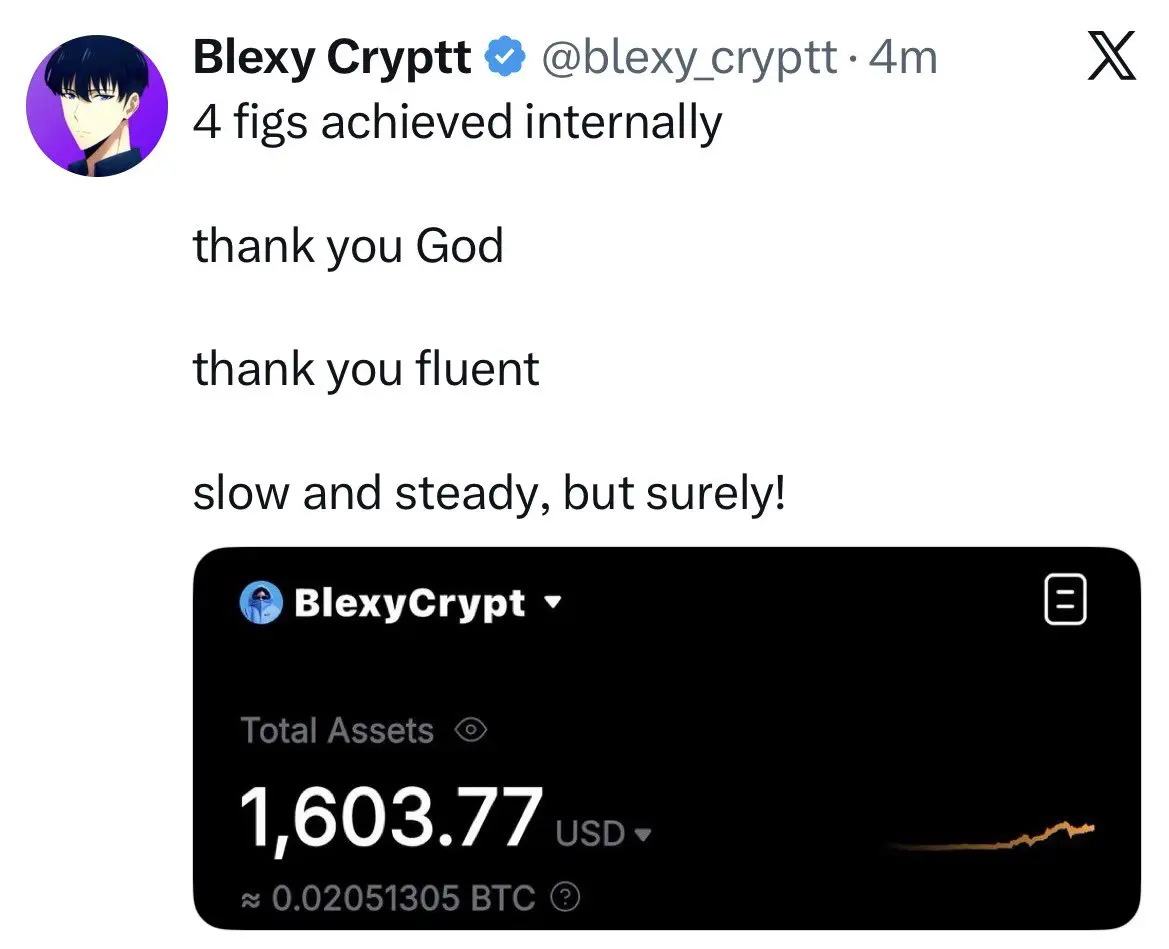Click the blue verified badge
1169x949 pixels.
pos(505,59)
